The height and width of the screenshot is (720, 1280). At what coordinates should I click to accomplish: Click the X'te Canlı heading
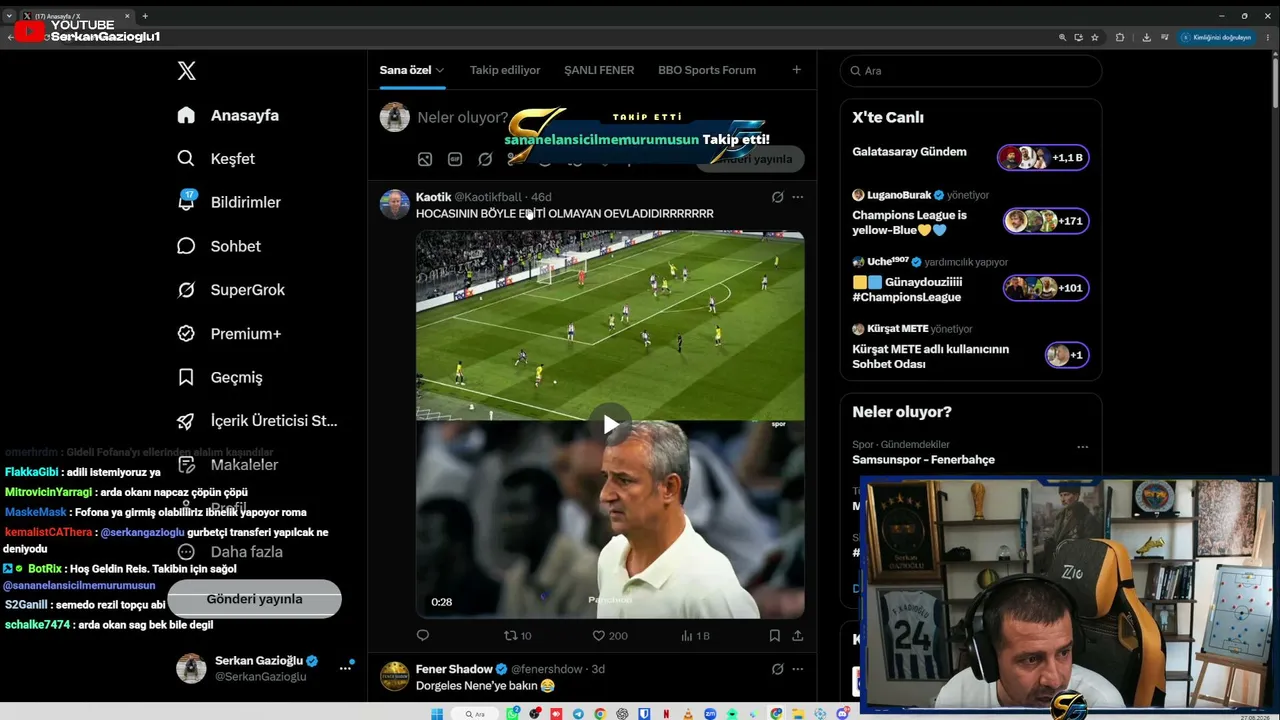(x=888, y=117)
